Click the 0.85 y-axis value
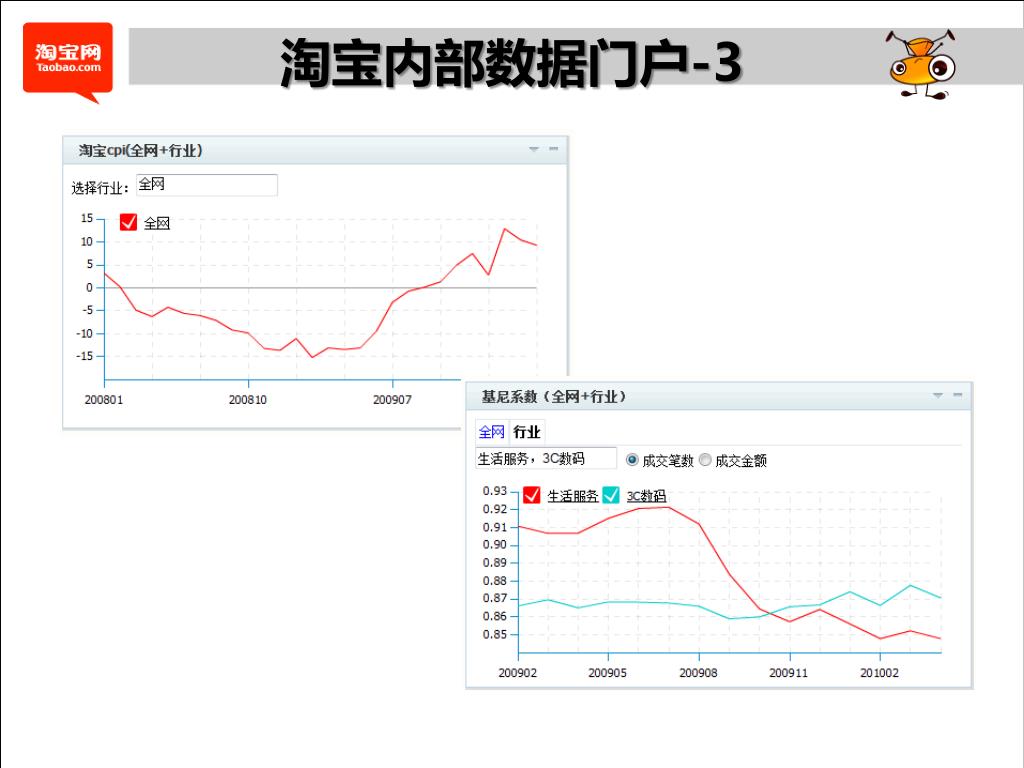This screenshot has height=768, width=1024. tap(495, 634)
